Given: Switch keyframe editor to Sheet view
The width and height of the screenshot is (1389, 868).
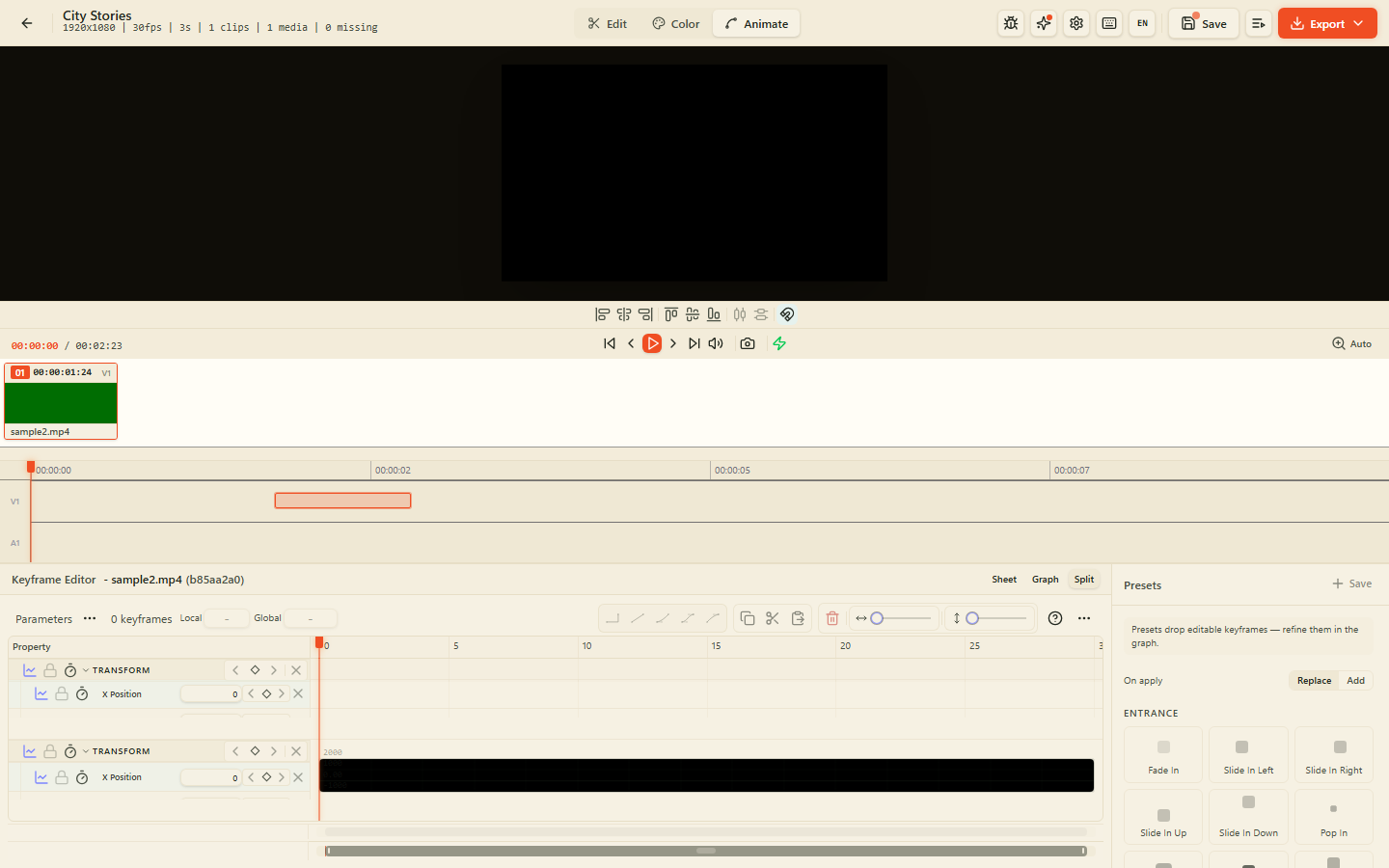Looking at the screenshot, I should coord(1004,580).
